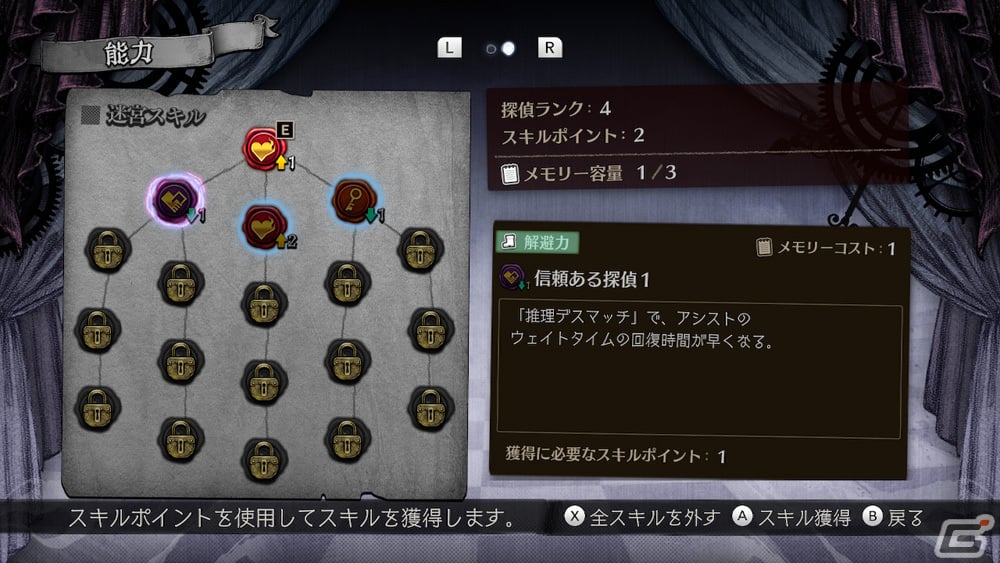
Task: Select the blue-glowing heart skill level 2
Action: click(265, 226)
